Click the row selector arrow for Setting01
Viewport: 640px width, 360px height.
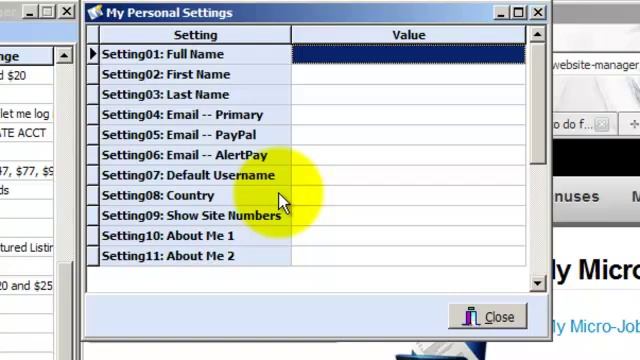pyautogui.click(x=93, y=54)
